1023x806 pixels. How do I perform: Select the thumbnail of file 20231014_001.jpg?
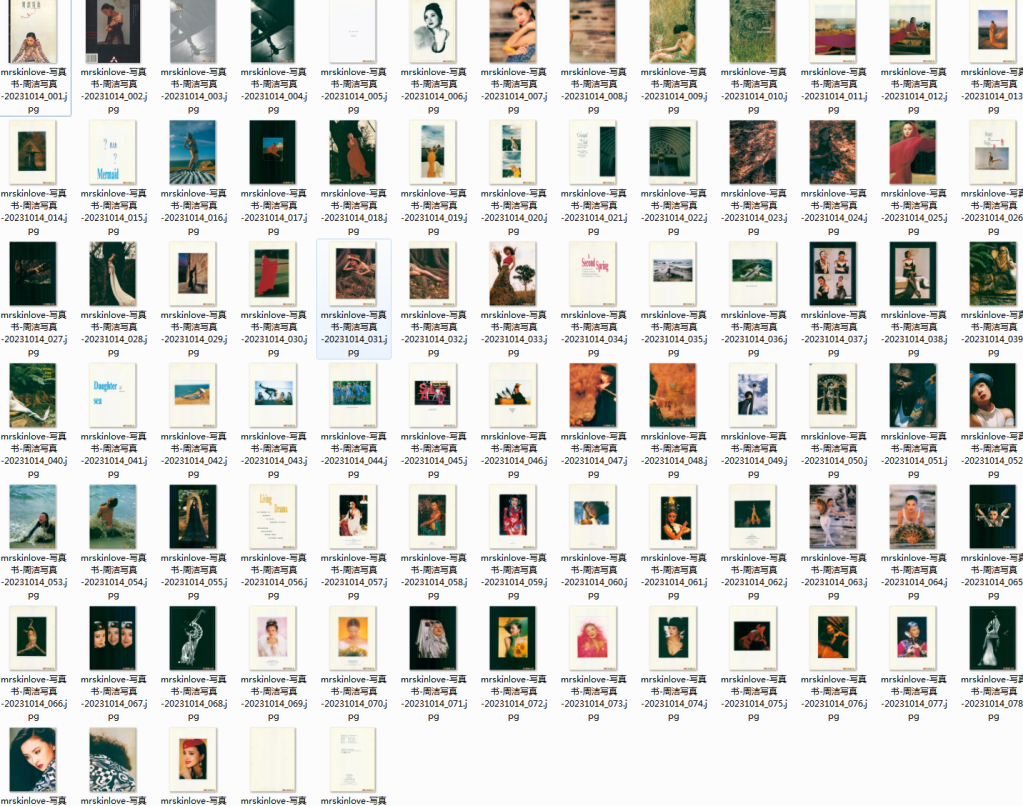coord(33,32)
